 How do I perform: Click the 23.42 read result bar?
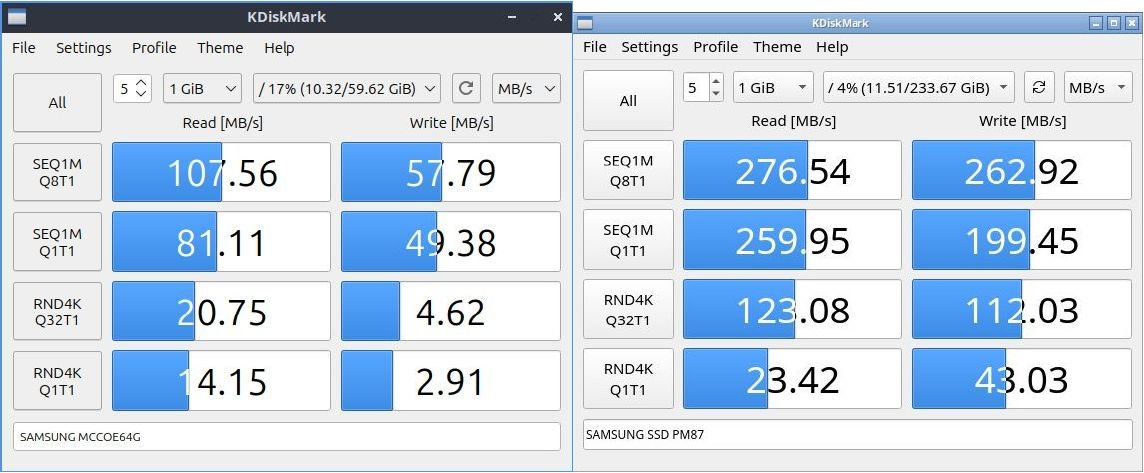tap(792, 379)
